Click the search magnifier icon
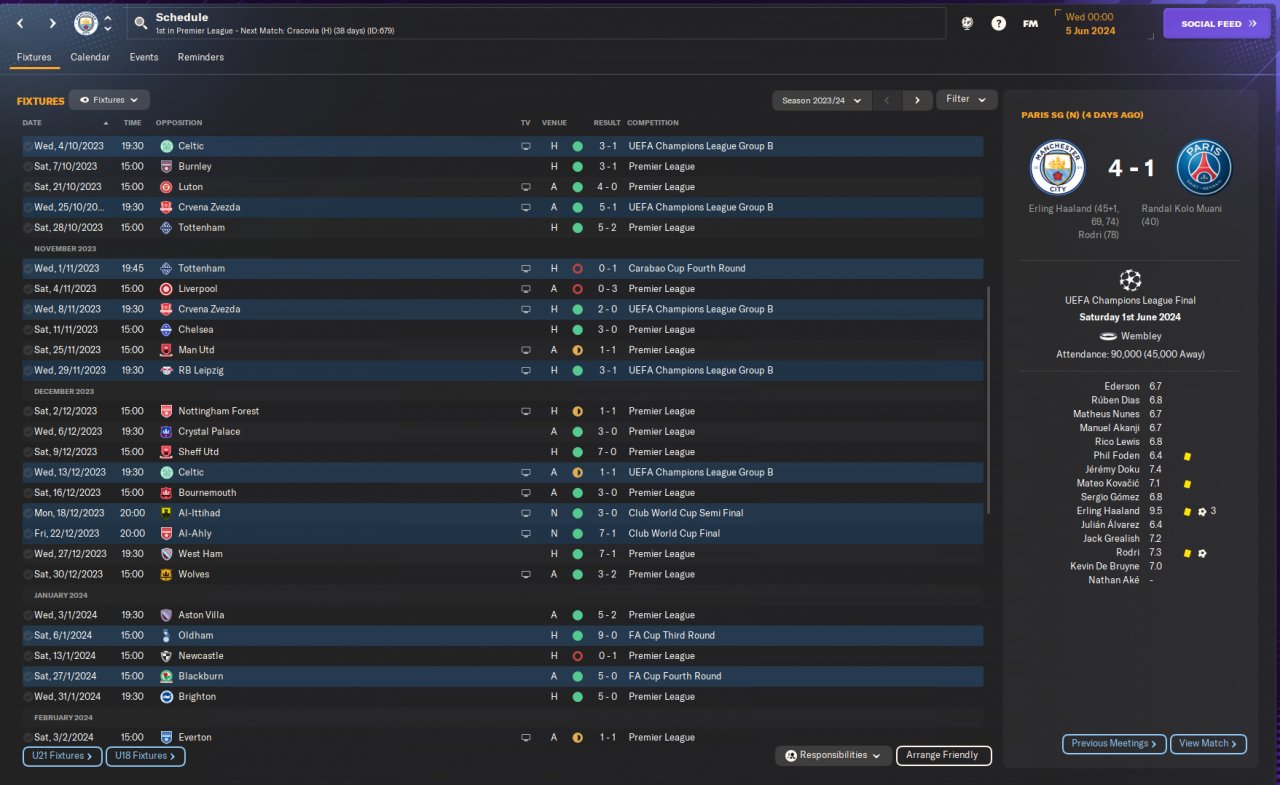1280x785 pixels. 141,23
